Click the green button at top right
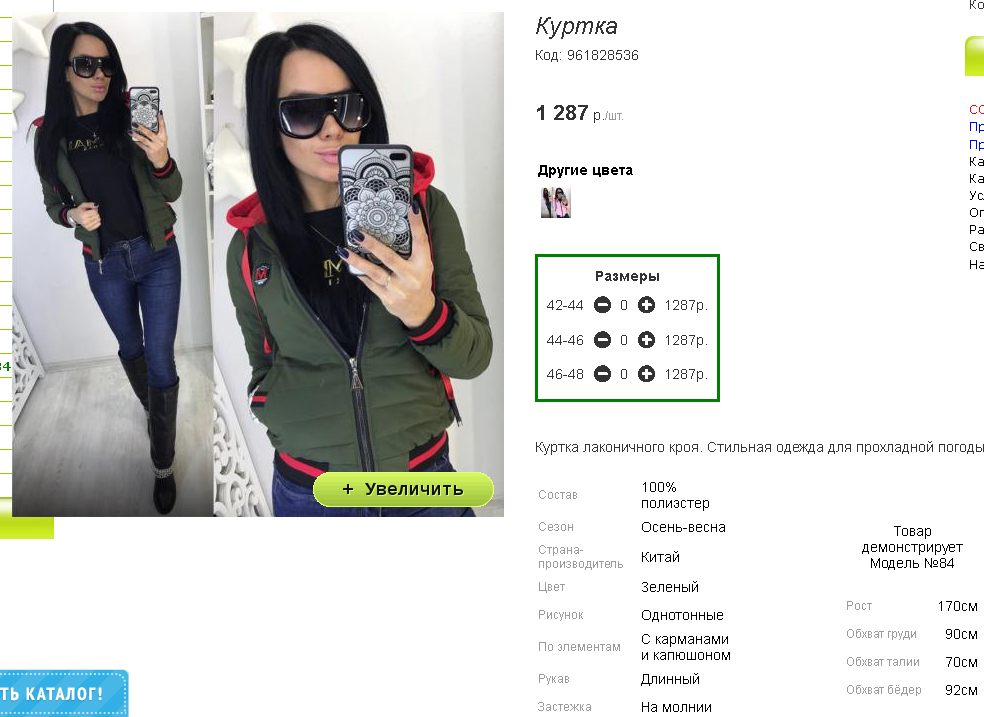 pos(975,56)
